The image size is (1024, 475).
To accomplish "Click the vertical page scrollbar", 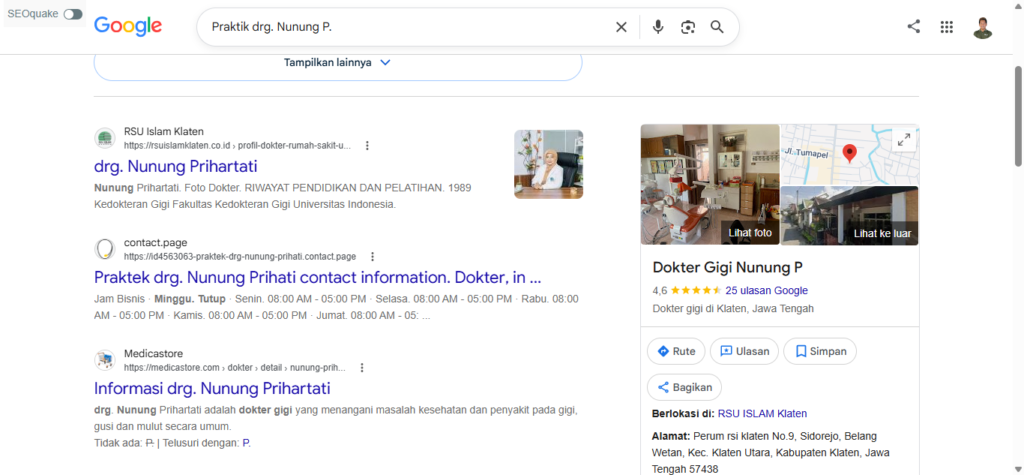I will pyautogui.click(x=1018, y=116).
